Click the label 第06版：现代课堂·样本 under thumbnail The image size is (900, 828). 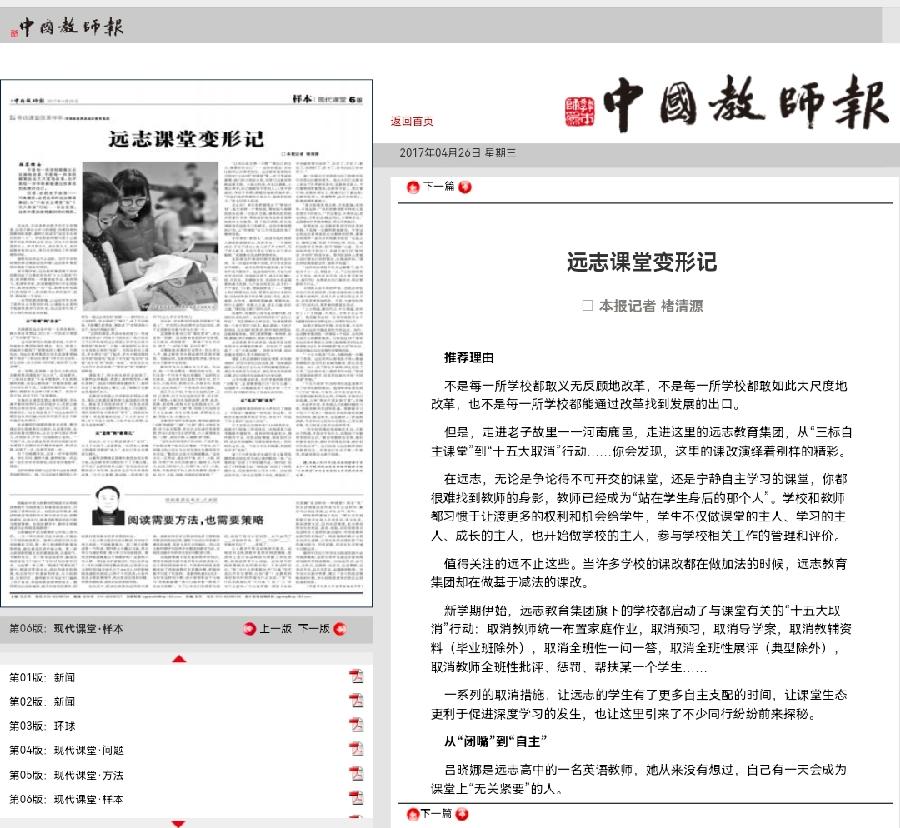coord(66,629)
